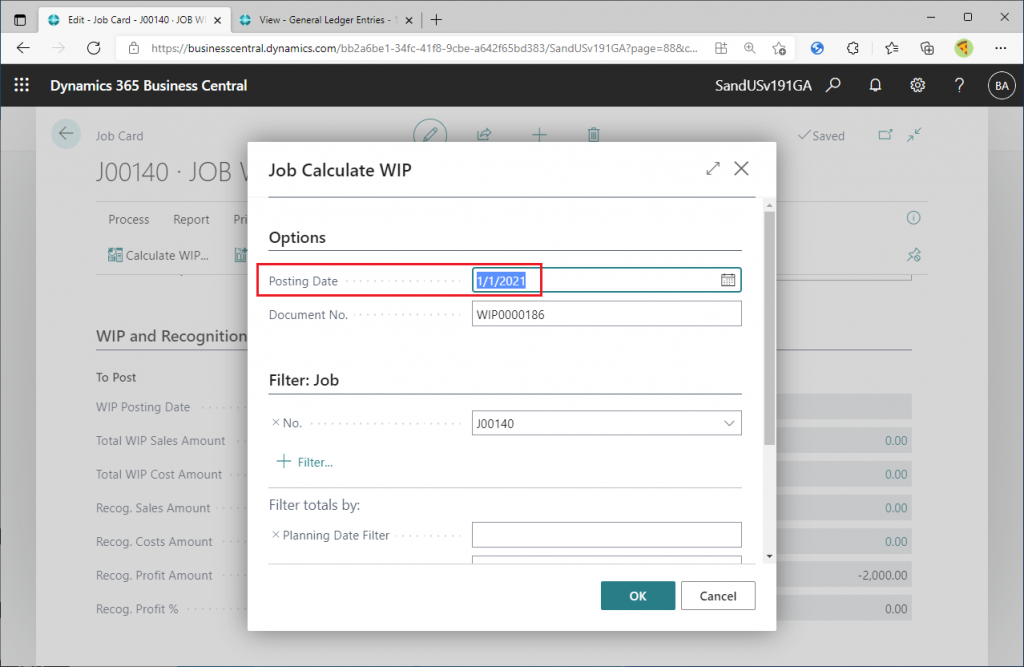Add a new Filter to Job

click(304, 462)
